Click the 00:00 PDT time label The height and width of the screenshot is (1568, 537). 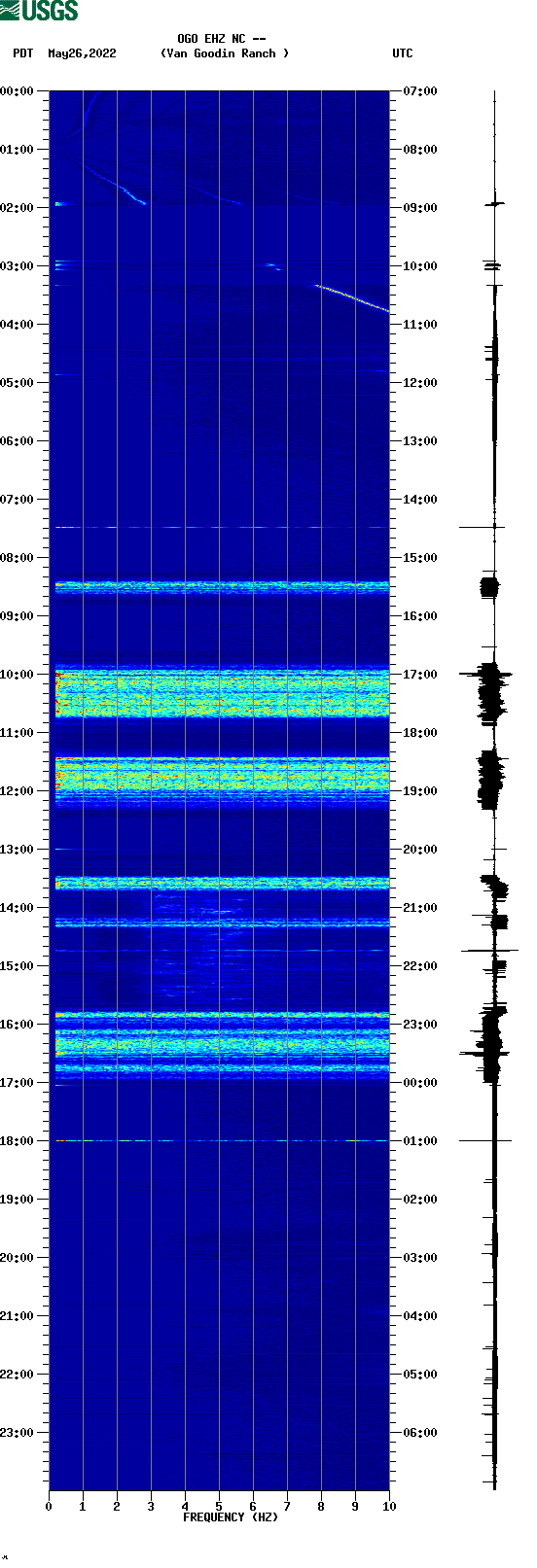click(18, 91)
